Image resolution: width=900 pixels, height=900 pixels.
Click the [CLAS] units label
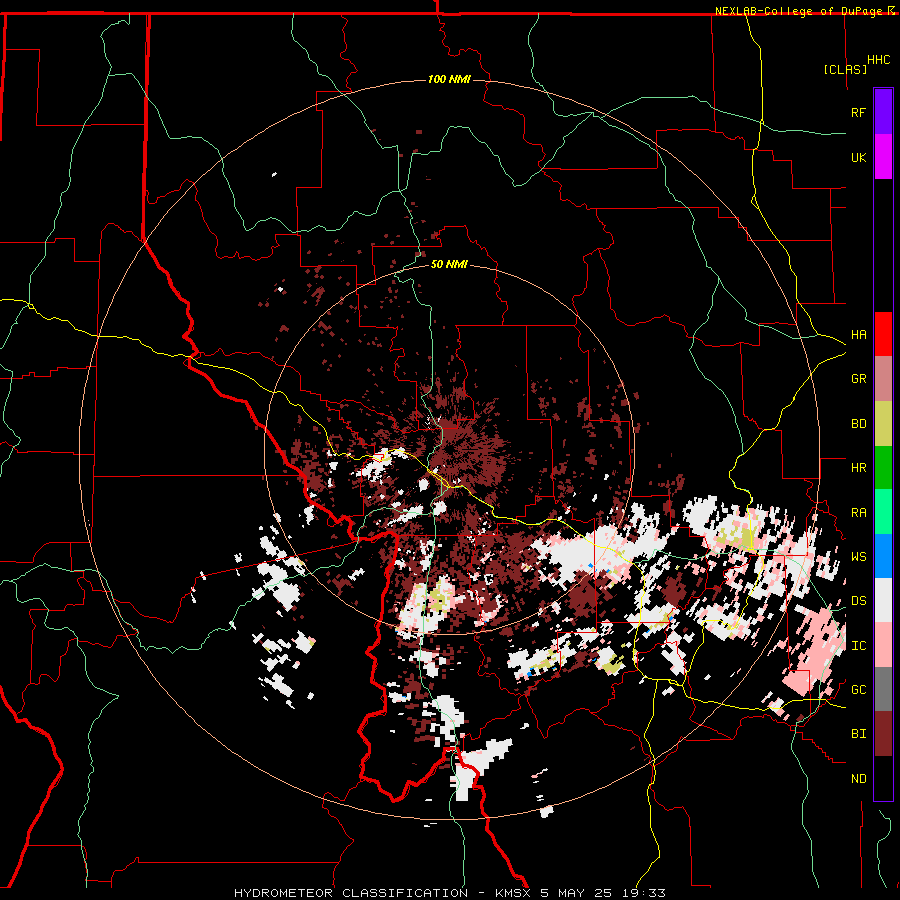click(x=845, y=69)
